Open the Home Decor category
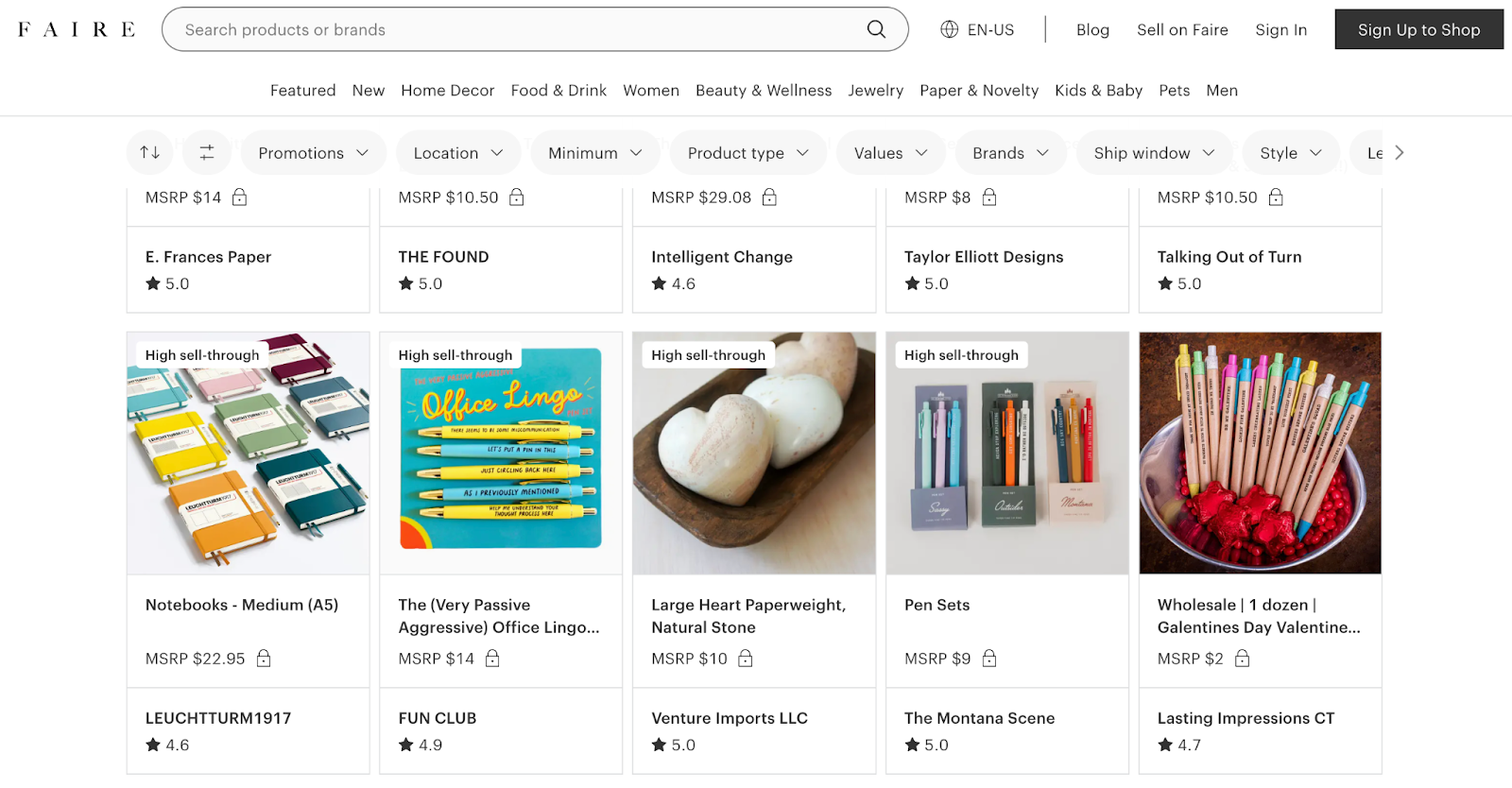Screen dimensions: 1512x788 pos(447,91)
